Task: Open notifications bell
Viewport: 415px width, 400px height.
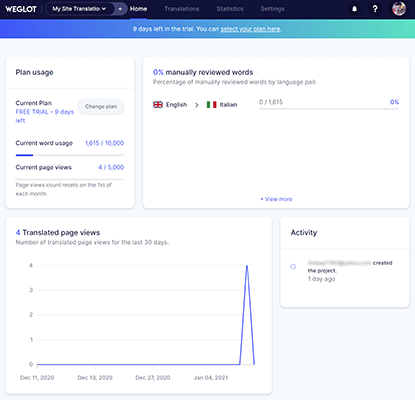Action: click(354, 9)
